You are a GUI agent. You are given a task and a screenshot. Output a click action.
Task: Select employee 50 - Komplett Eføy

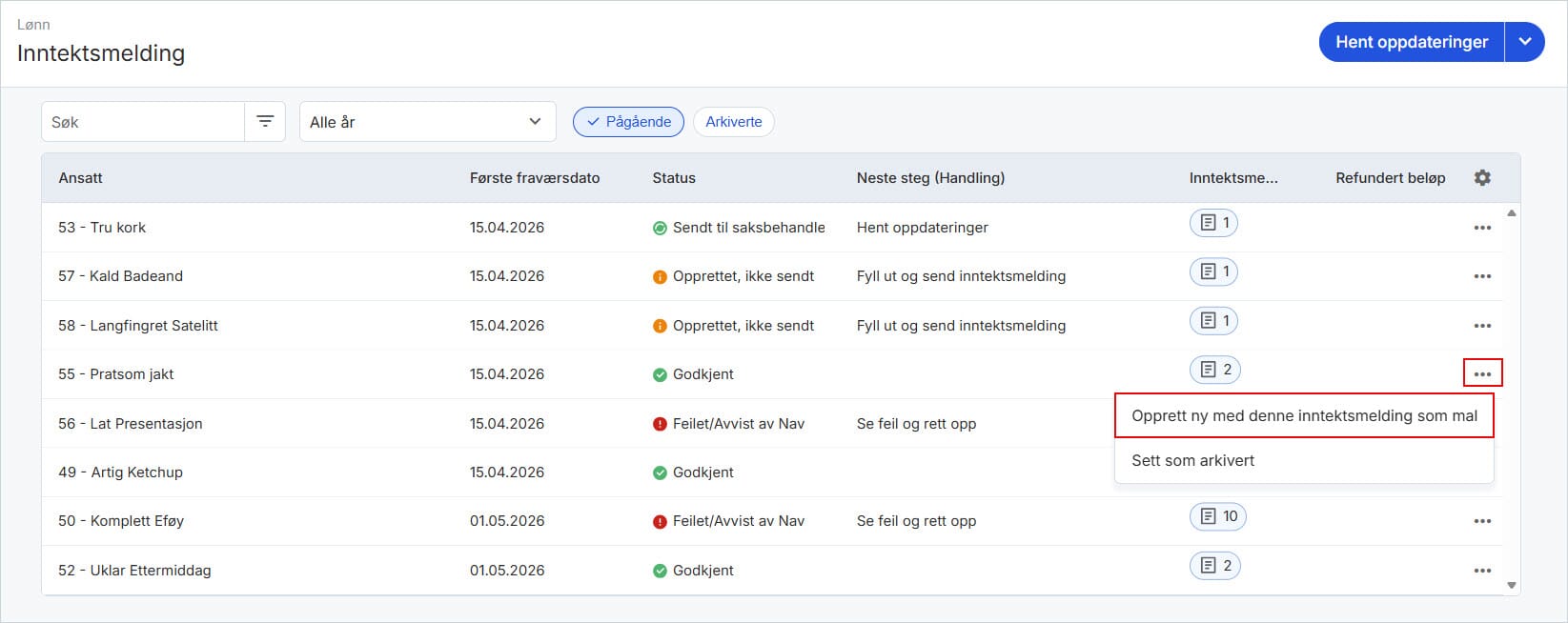click(x=121, y=521)
